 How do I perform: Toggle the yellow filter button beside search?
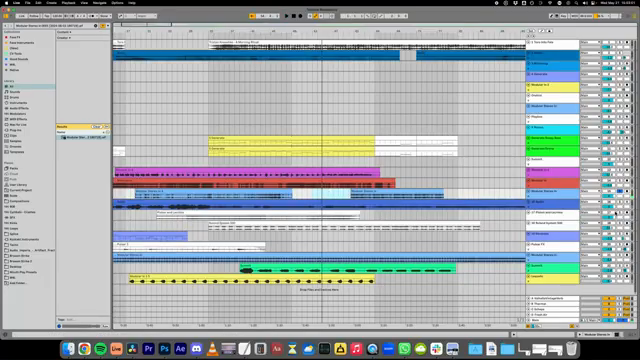pyautogui.click(x=102, y=26)
